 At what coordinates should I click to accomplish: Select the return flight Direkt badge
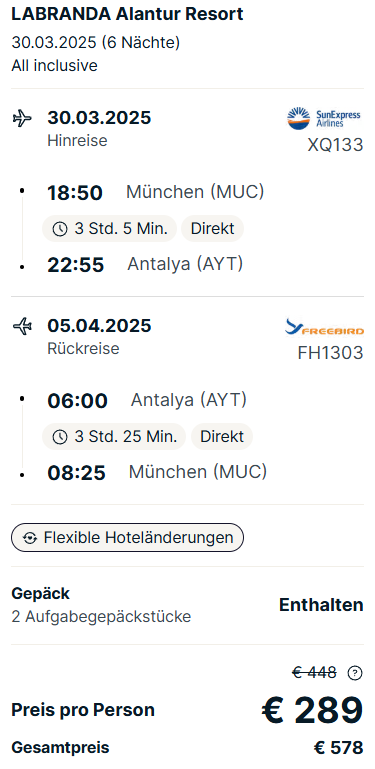click(x=222, y=436)
